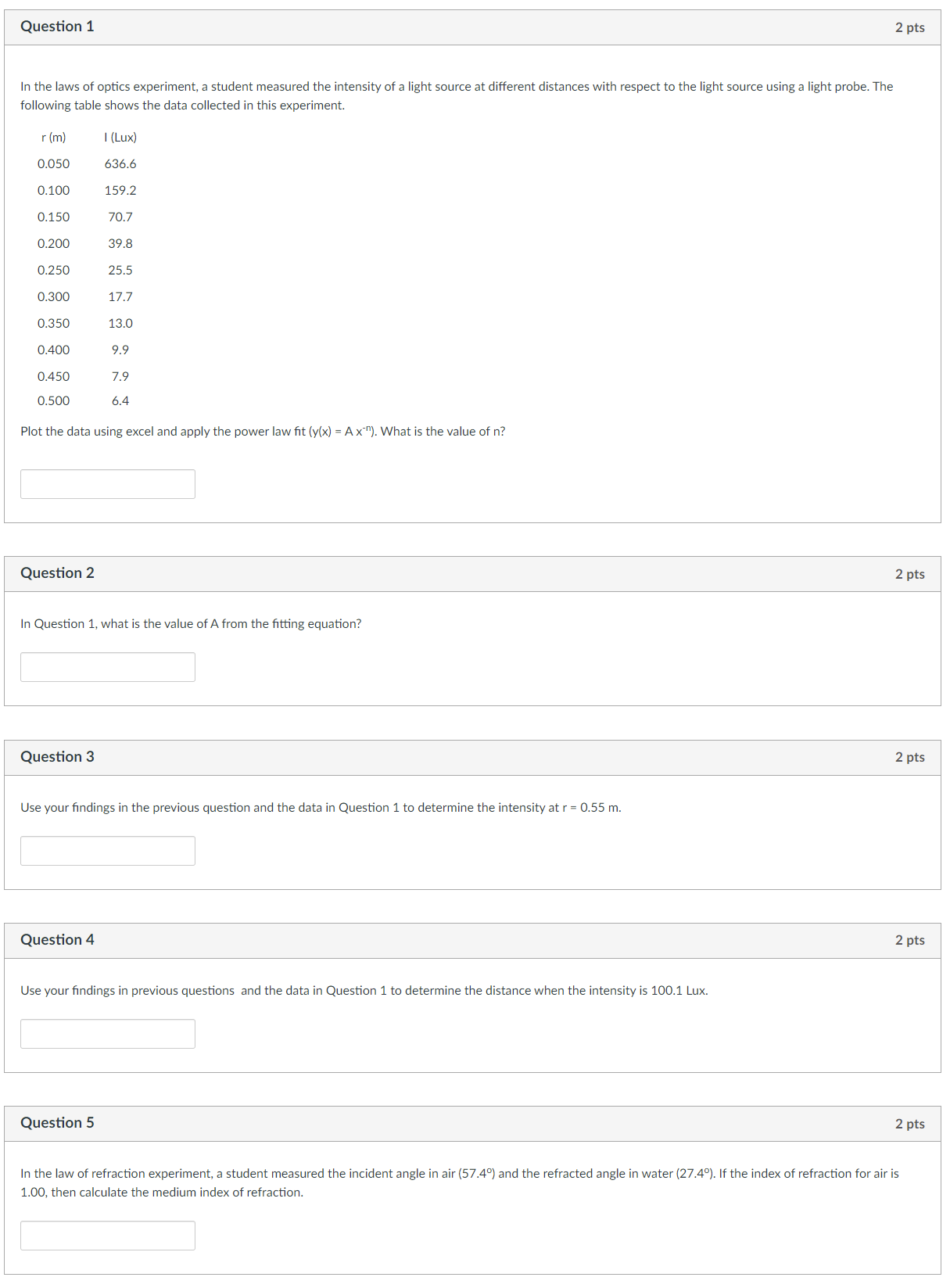
Task: Click the distance value "0.350"
Action: pos(53,324)
